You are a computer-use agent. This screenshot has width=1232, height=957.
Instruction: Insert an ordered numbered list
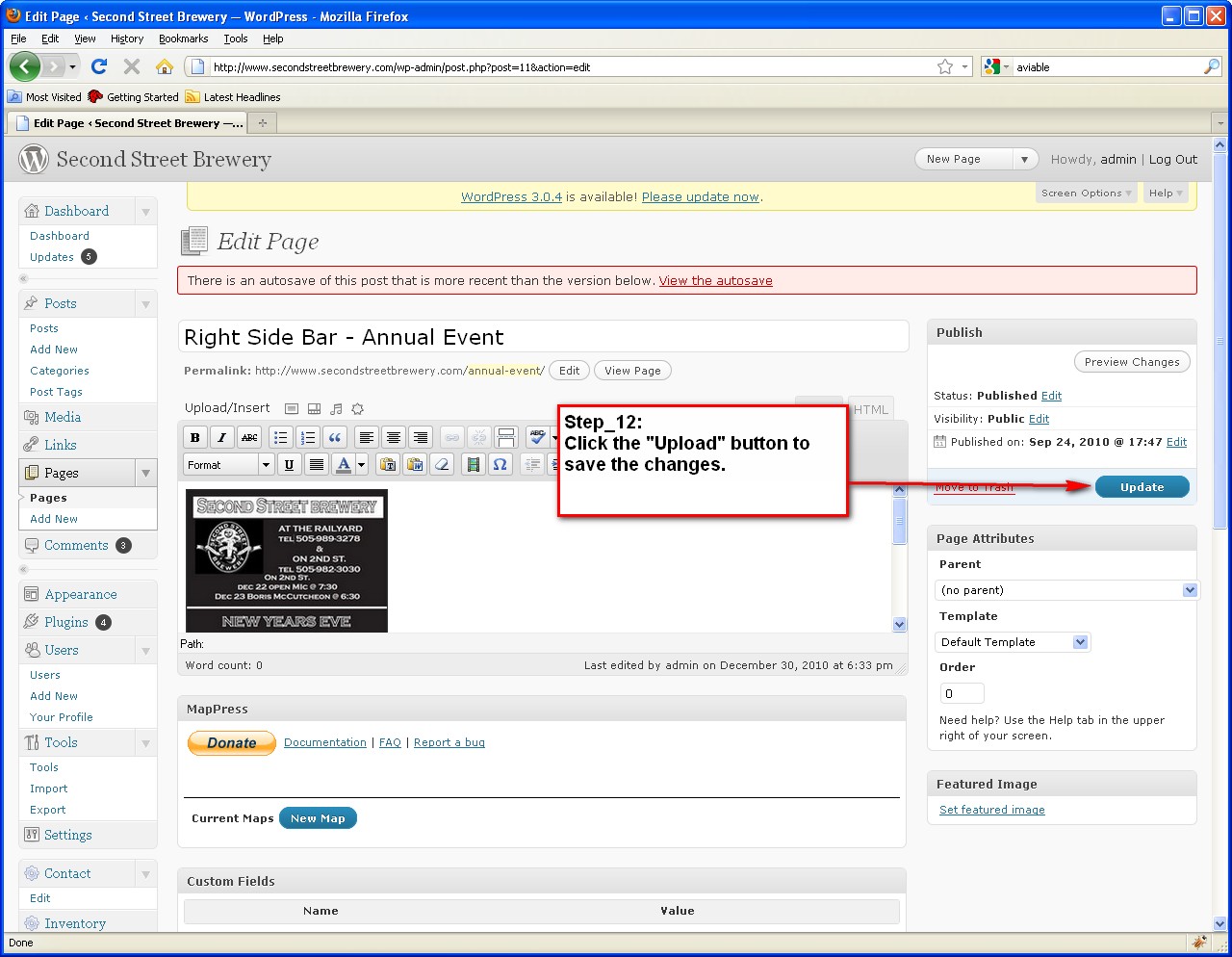(x=307, y=437)
